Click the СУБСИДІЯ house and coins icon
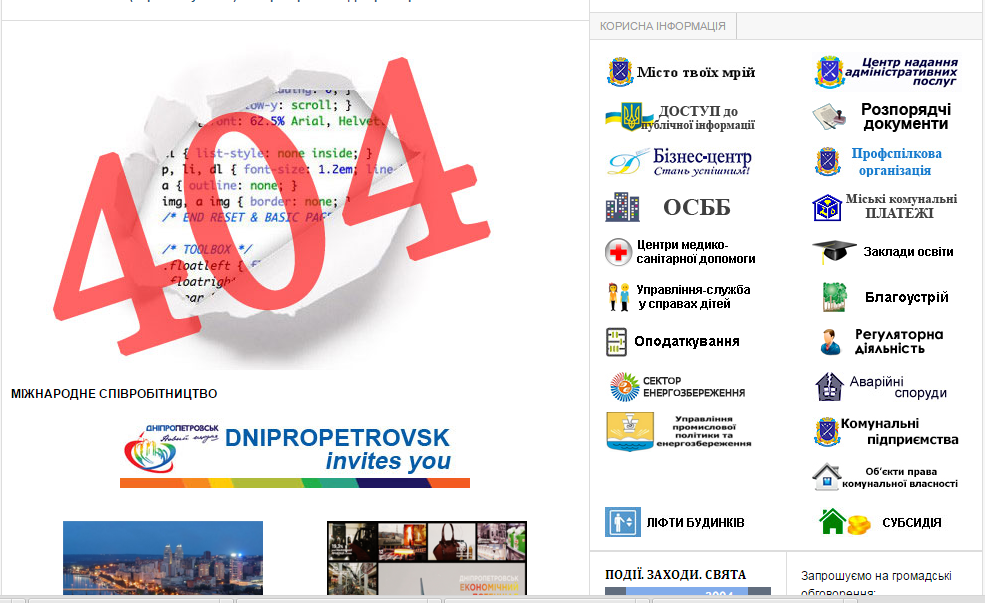The image size is (985, 603). 844,522
